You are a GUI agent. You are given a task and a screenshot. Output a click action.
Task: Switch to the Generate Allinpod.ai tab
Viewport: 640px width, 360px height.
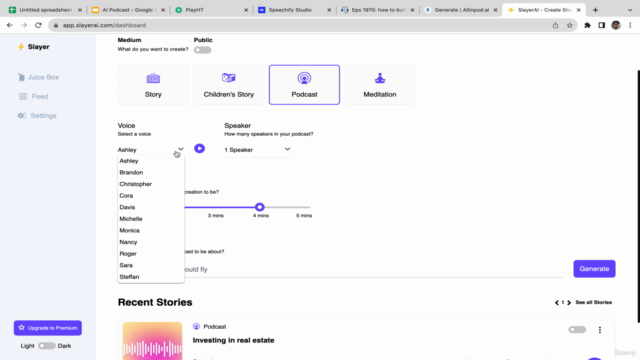pos(460,10)
